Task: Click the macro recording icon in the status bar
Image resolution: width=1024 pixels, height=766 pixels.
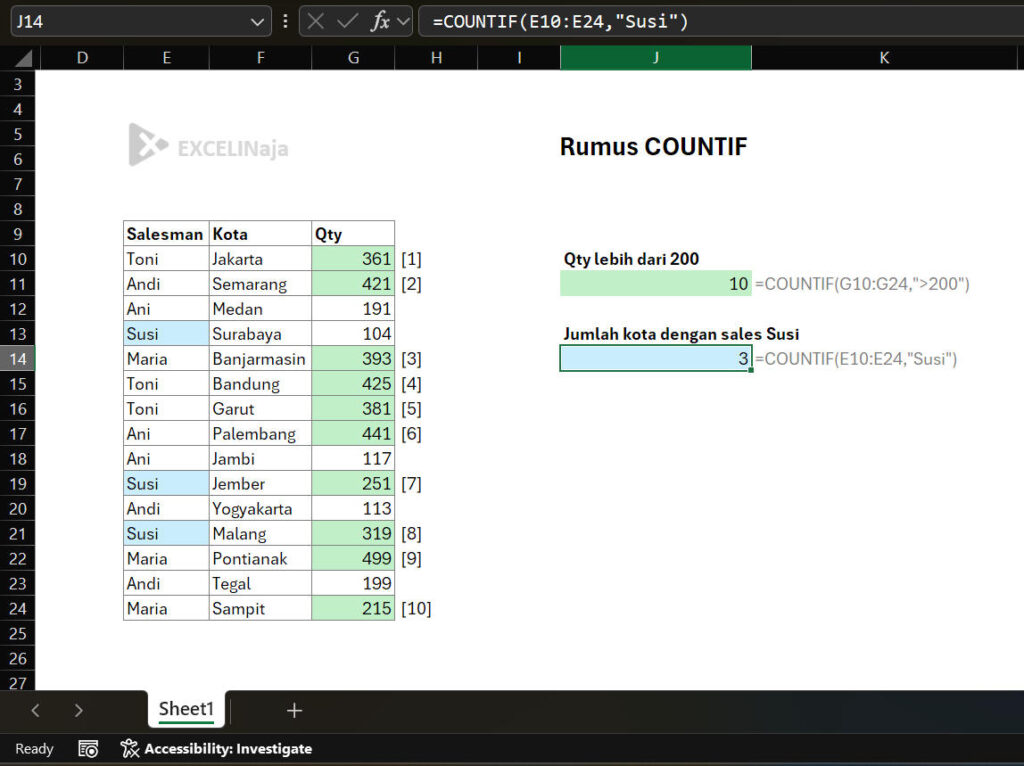Action: [86, 748]
